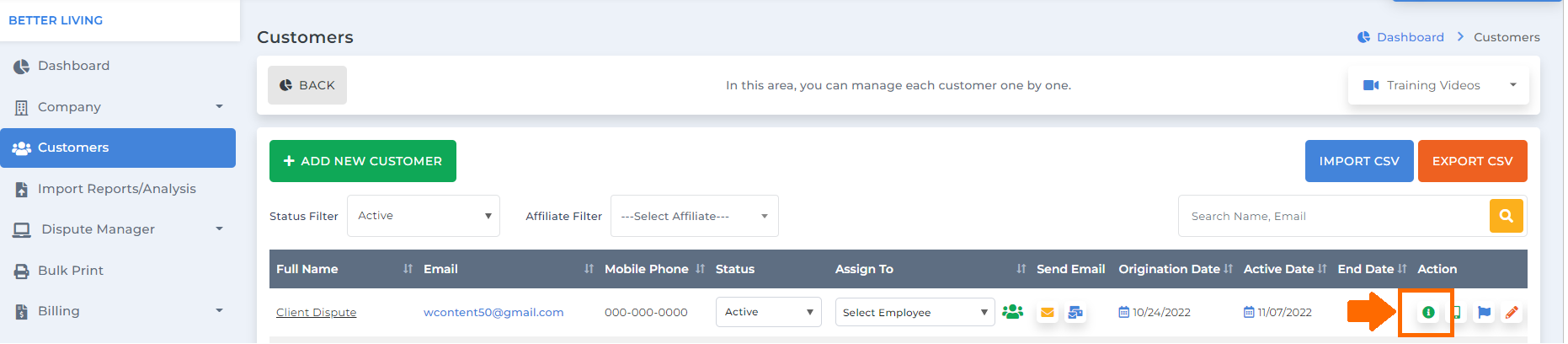
Task: Click the blue flag action icon
Action: (1485, 312)
